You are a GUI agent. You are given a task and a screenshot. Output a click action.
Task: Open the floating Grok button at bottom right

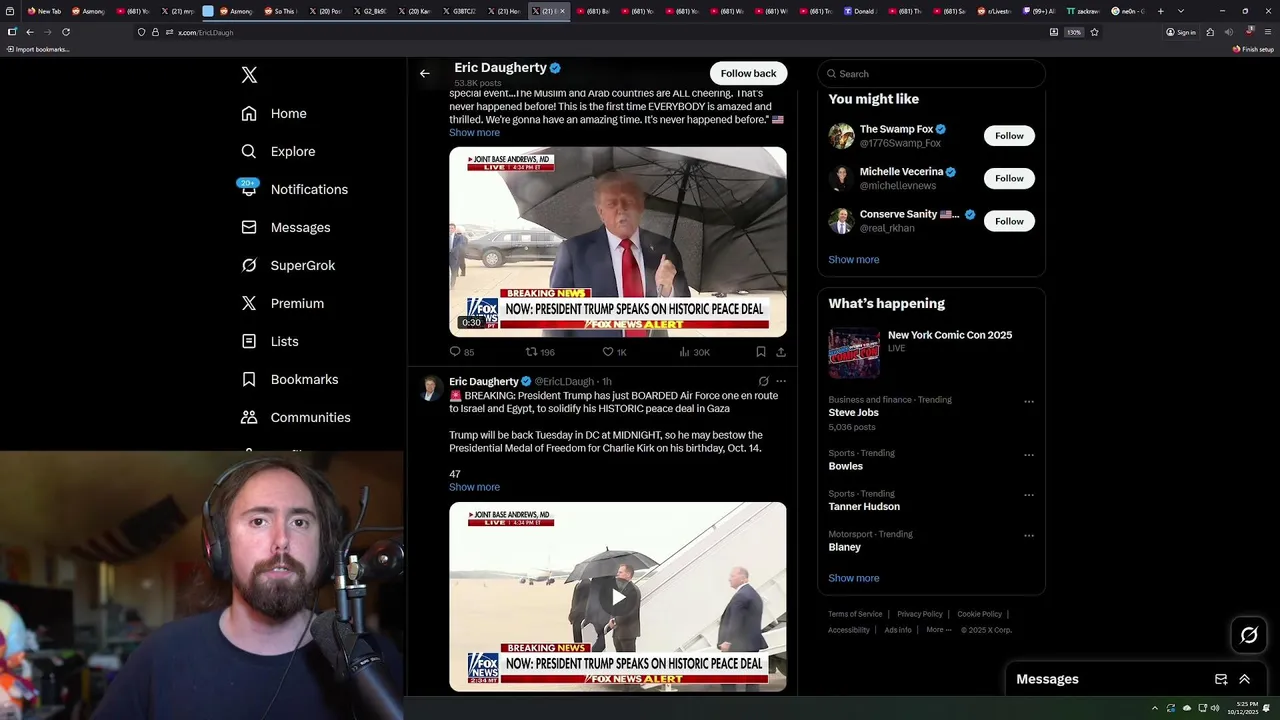[1249, 635]
